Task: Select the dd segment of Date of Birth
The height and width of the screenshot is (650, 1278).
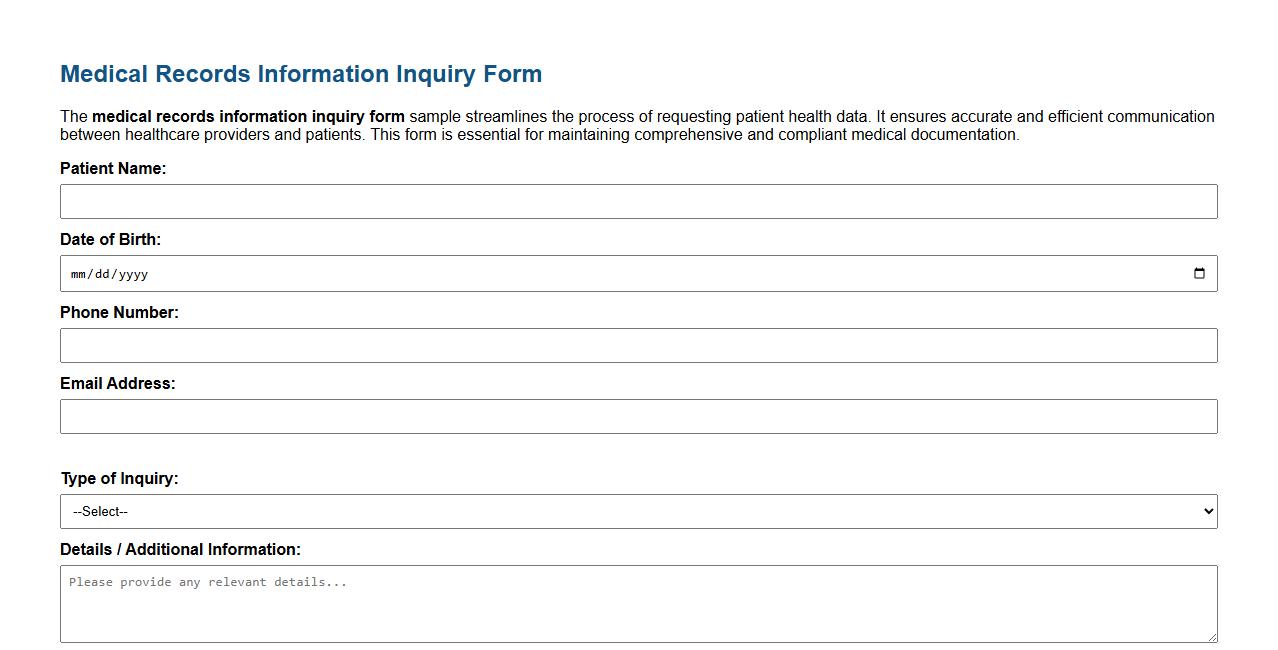Action: (x=104, y=273)
